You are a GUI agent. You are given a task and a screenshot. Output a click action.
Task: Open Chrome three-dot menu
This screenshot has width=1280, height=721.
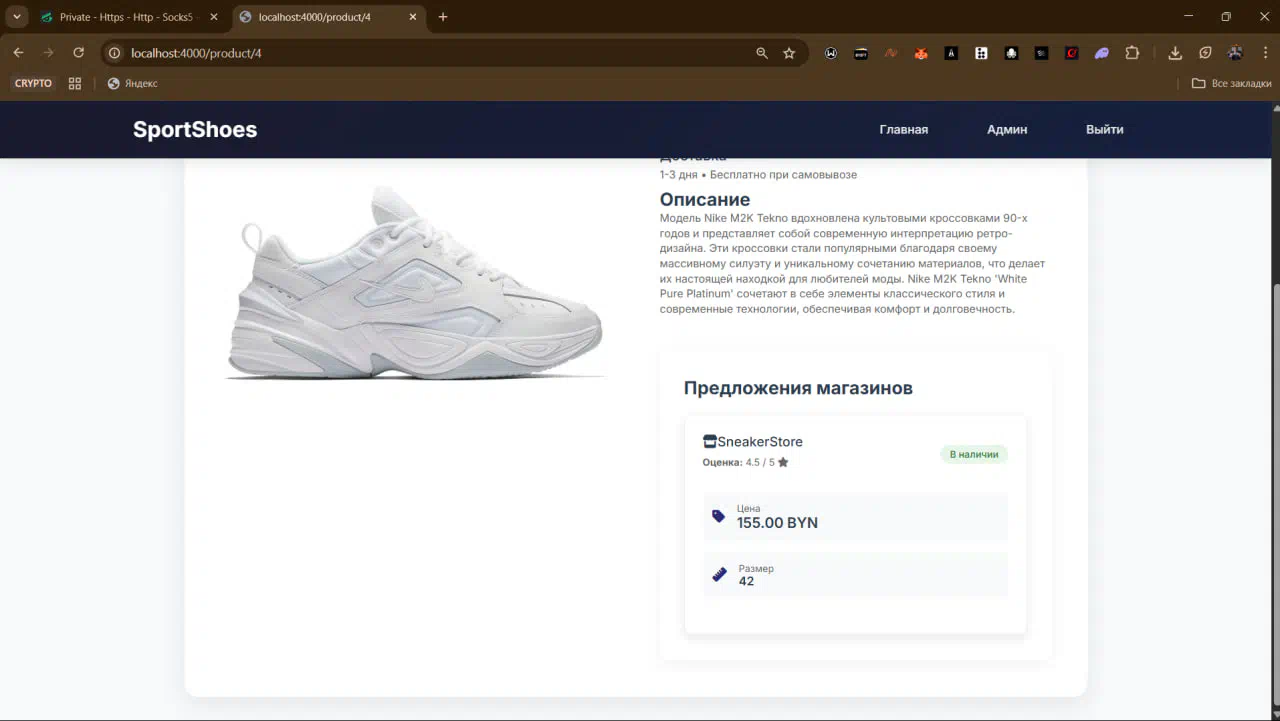[x=1264, y=53]
